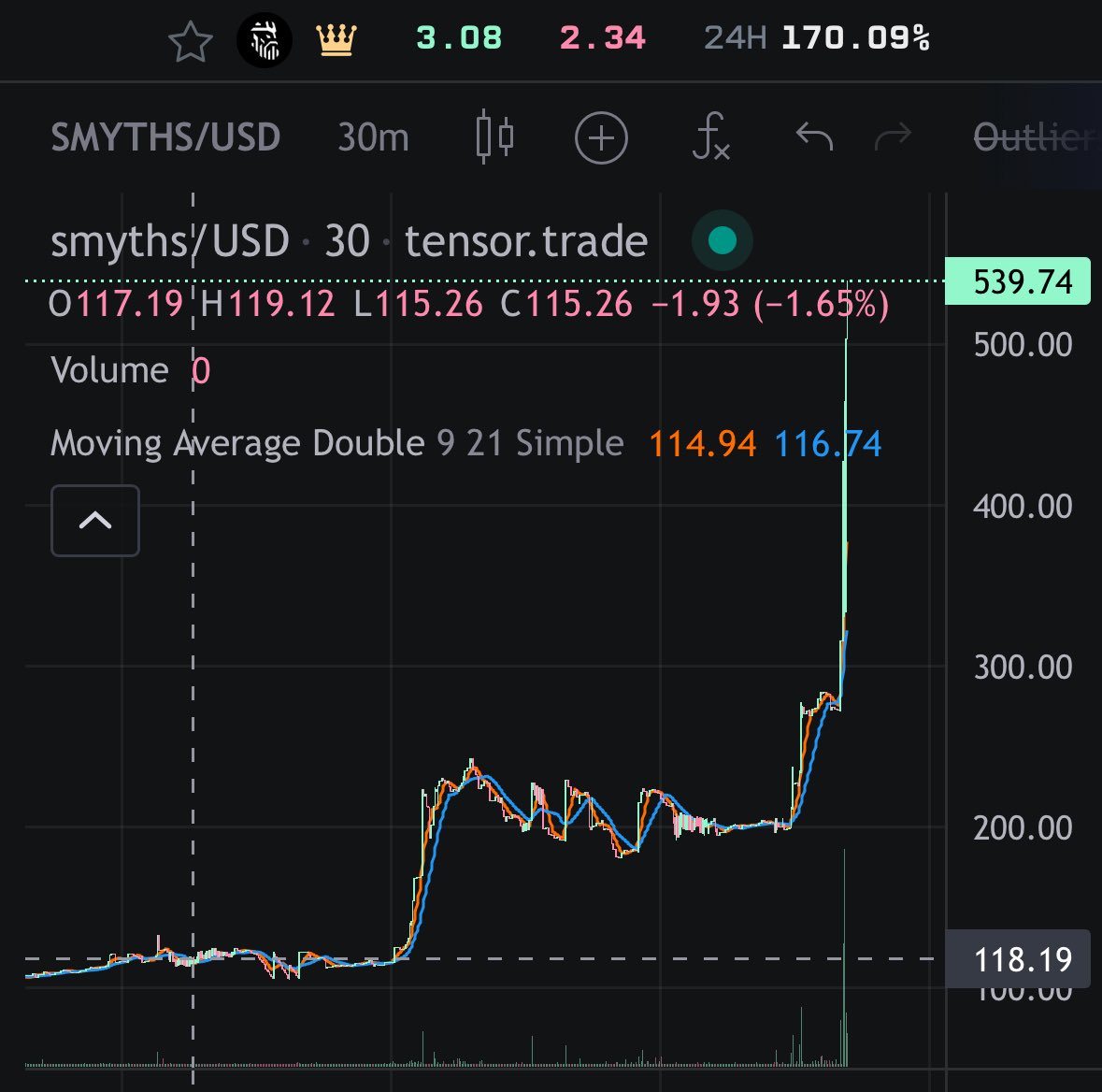The height and width of the screenshot is (1092, 1102).
Task: Click the 539.74 current price label
Action: click(1018, 281)
